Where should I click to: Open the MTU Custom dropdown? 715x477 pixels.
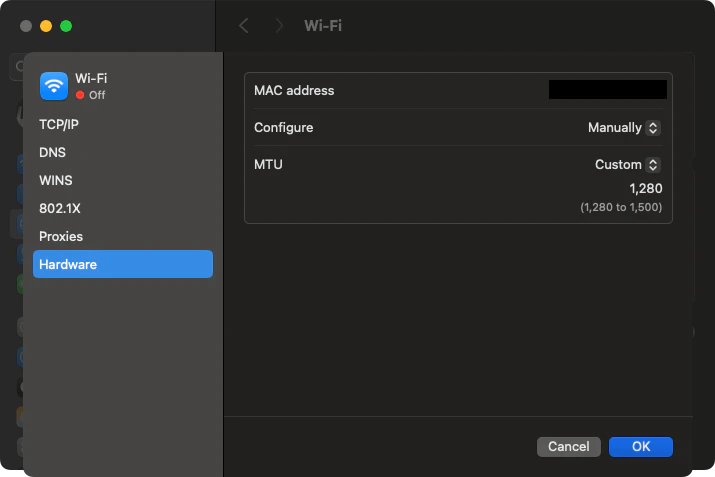coord(627,165)
